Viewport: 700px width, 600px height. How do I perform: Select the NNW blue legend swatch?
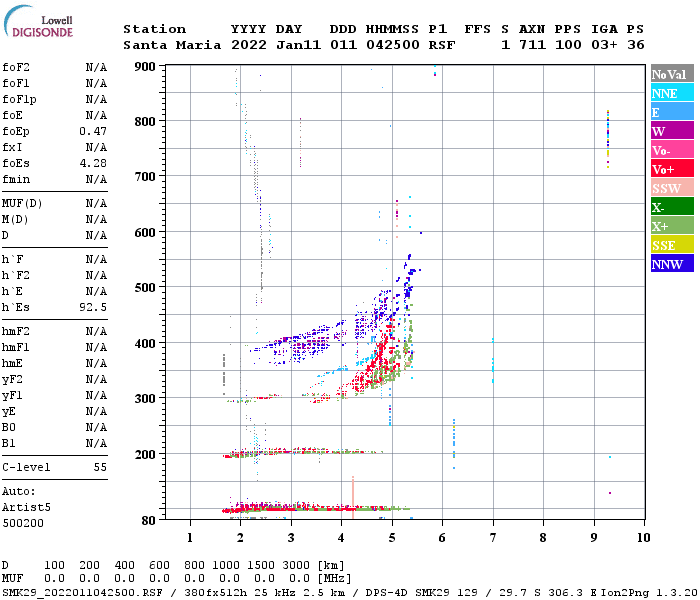coord(672,264)
